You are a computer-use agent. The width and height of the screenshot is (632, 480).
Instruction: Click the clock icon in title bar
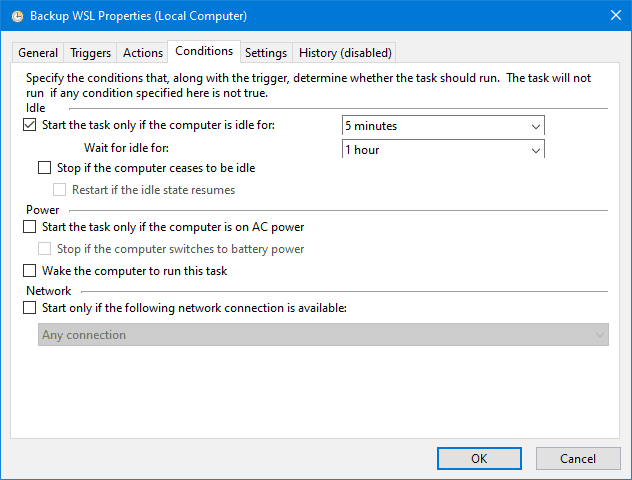pyautogui.click(x=16, y=16)
